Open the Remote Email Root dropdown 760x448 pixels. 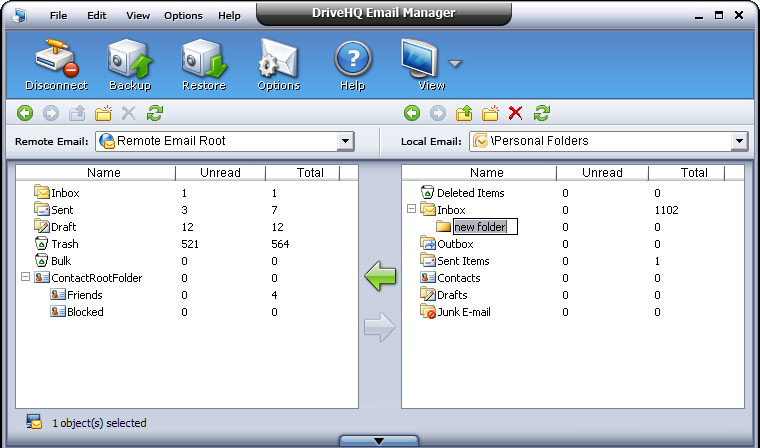346,141
